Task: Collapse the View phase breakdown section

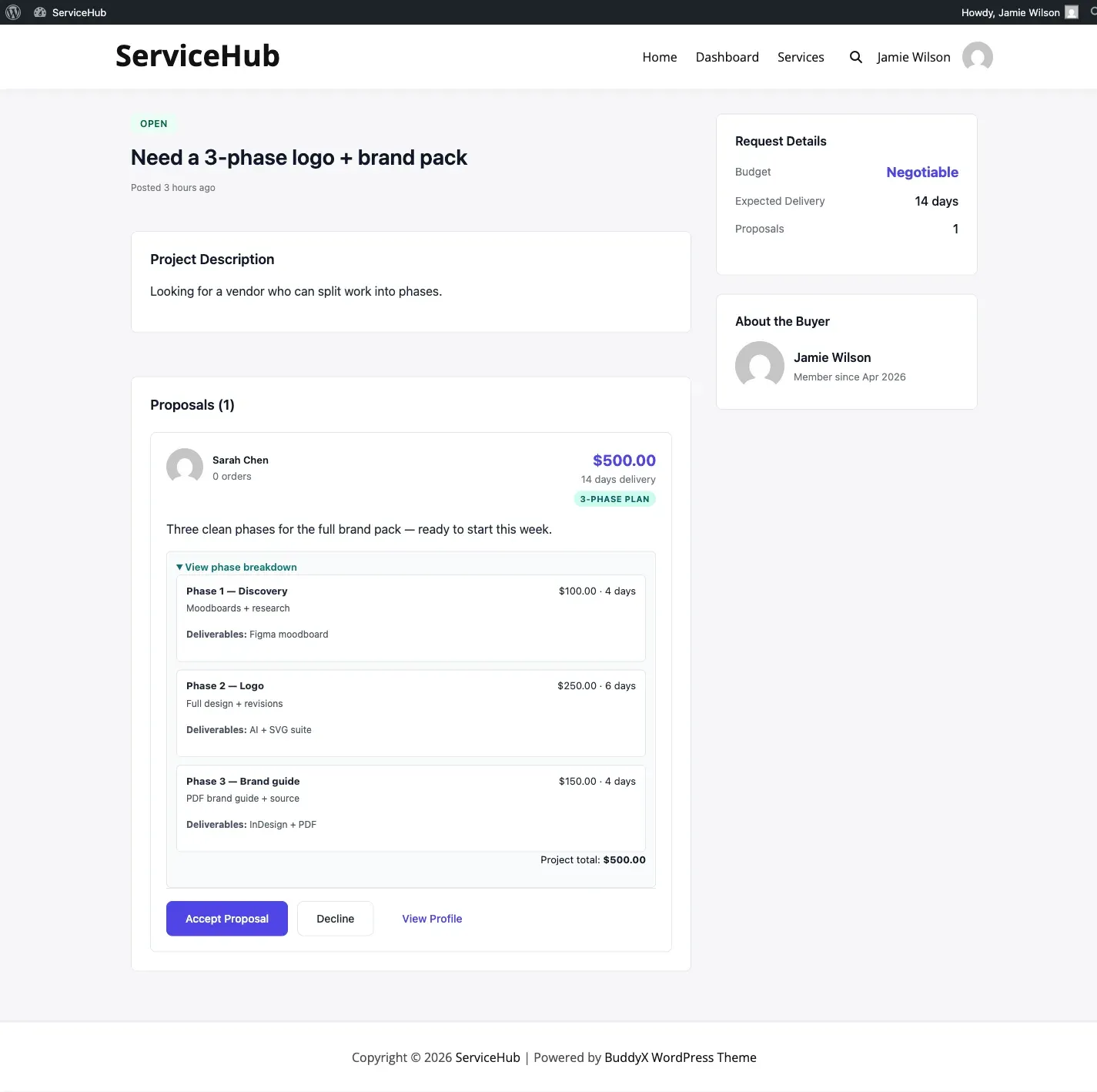Action: [x=236, y=567]
